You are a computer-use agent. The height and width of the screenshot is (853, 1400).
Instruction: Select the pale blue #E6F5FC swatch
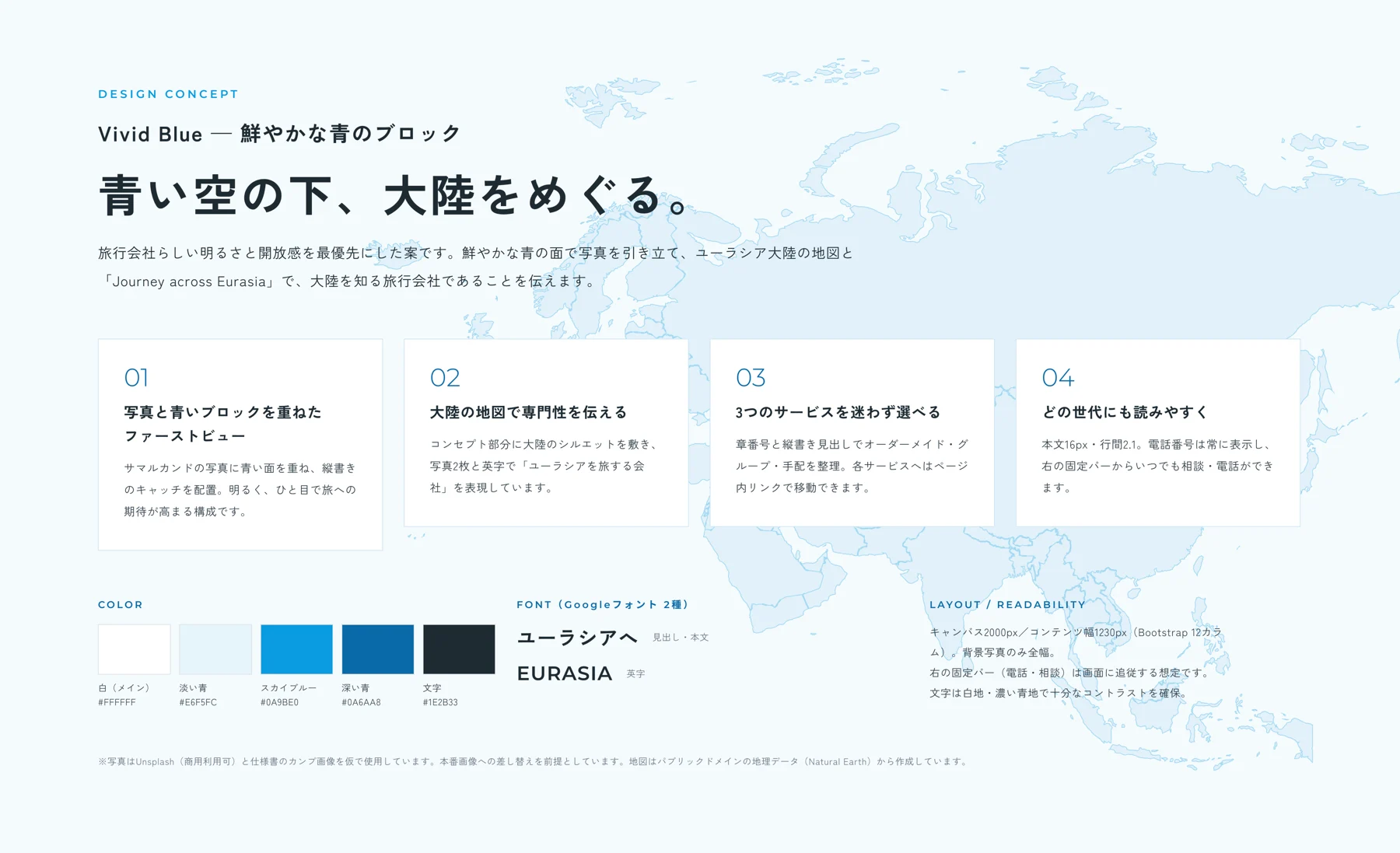click(215, 649)
